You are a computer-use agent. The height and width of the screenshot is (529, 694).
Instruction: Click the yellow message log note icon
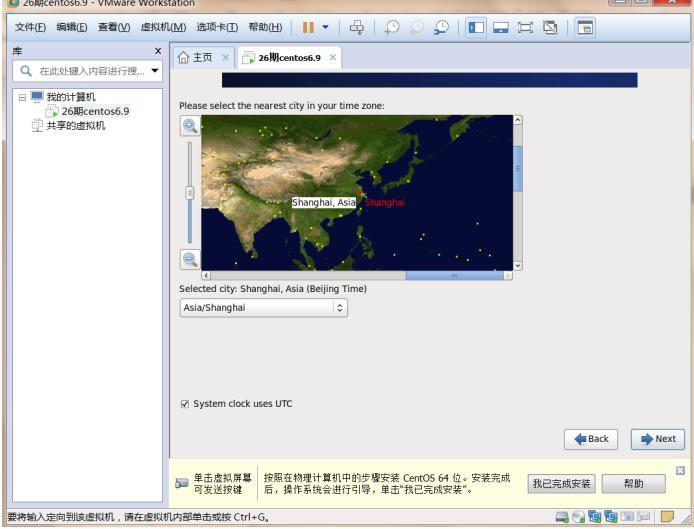pyautogui.click(x=667, y=517)
